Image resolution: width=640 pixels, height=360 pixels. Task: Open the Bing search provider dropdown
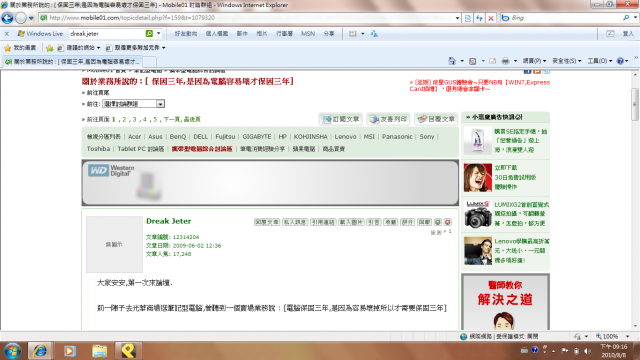click(636, 18)
